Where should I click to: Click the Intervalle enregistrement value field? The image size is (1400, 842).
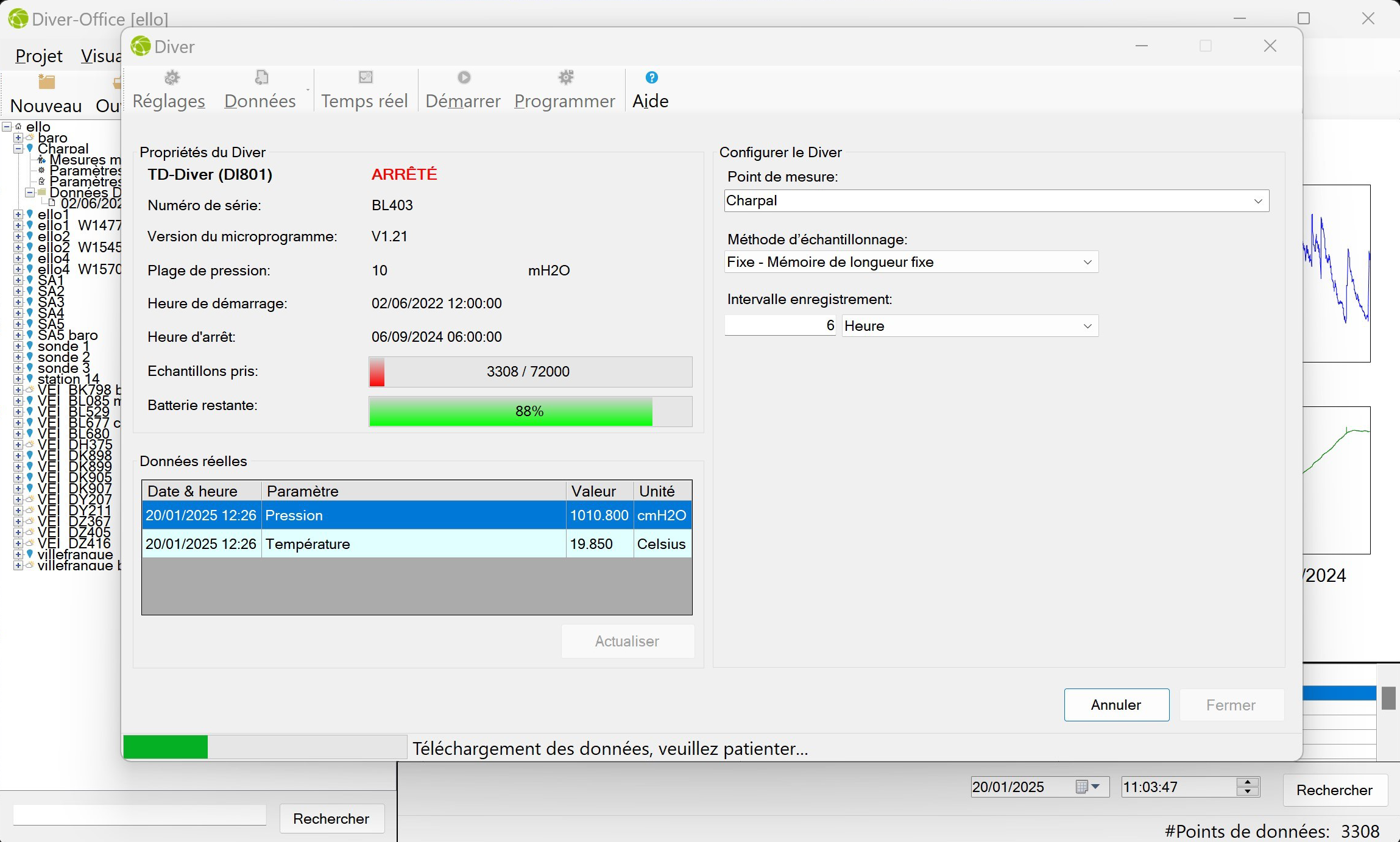(780, 326)
